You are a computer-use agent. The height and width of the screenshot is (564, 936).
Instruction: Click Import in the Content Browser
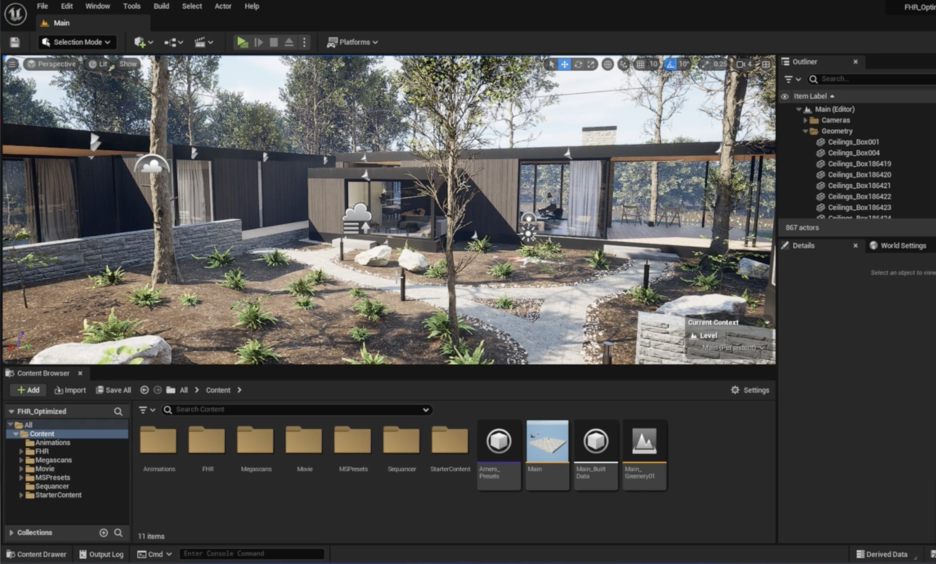coord(70,390)
